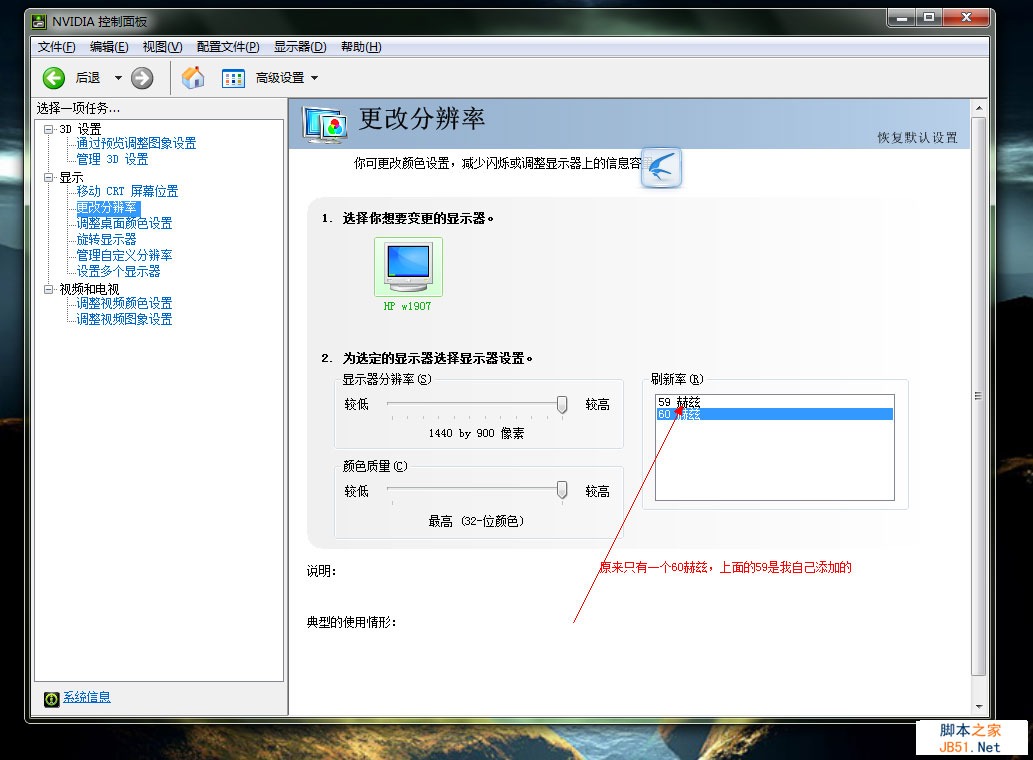Collapse the 显示 tree node
Image resolution: width=1033 pixels, height=760 pixels.
49,178
